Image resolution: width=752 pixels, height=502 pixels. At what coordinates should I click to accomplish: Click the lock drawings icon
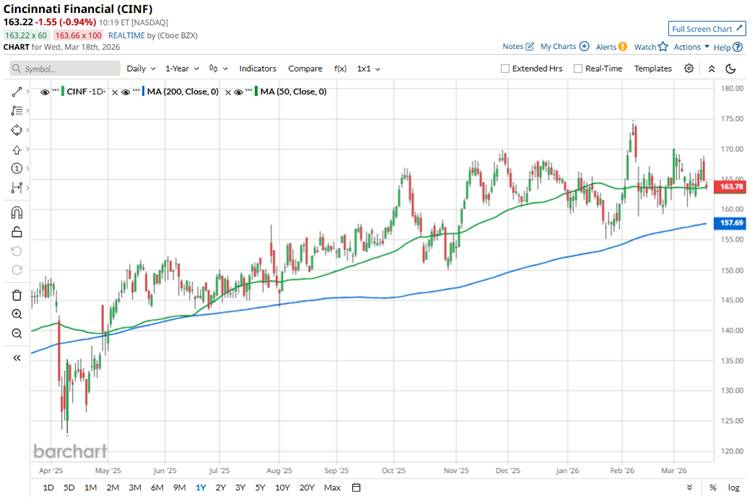pos(16,232)
